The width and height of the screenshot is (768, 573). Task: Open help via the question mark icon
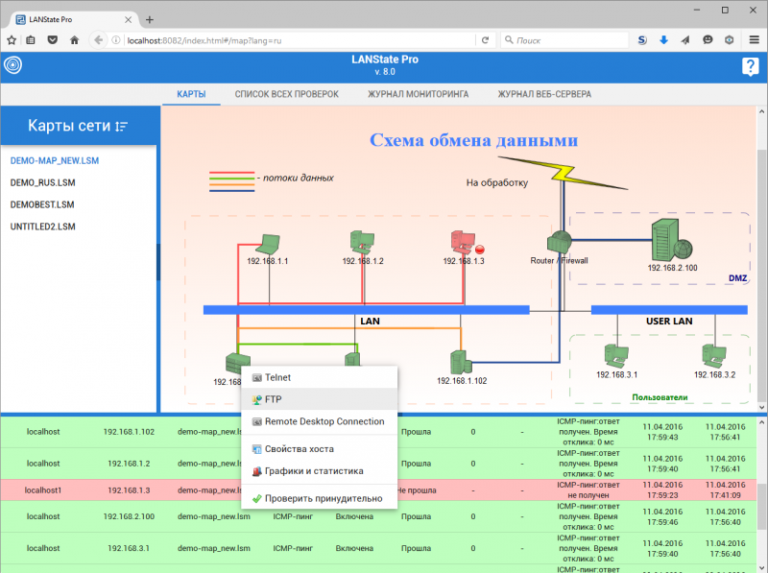click(x=750, y=66)
